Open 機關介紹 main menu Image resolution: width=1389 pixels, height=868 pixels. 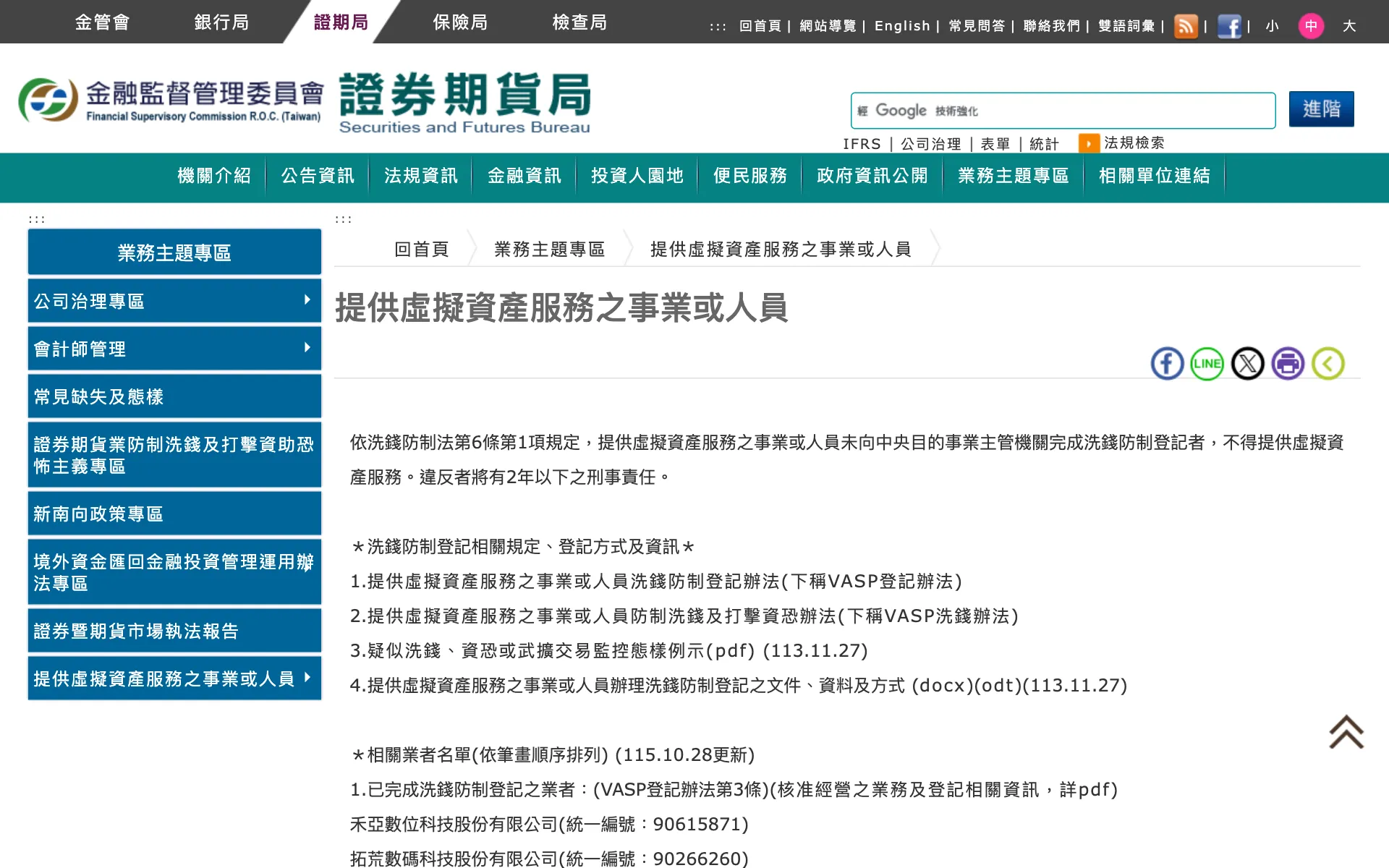coord(214,176)
